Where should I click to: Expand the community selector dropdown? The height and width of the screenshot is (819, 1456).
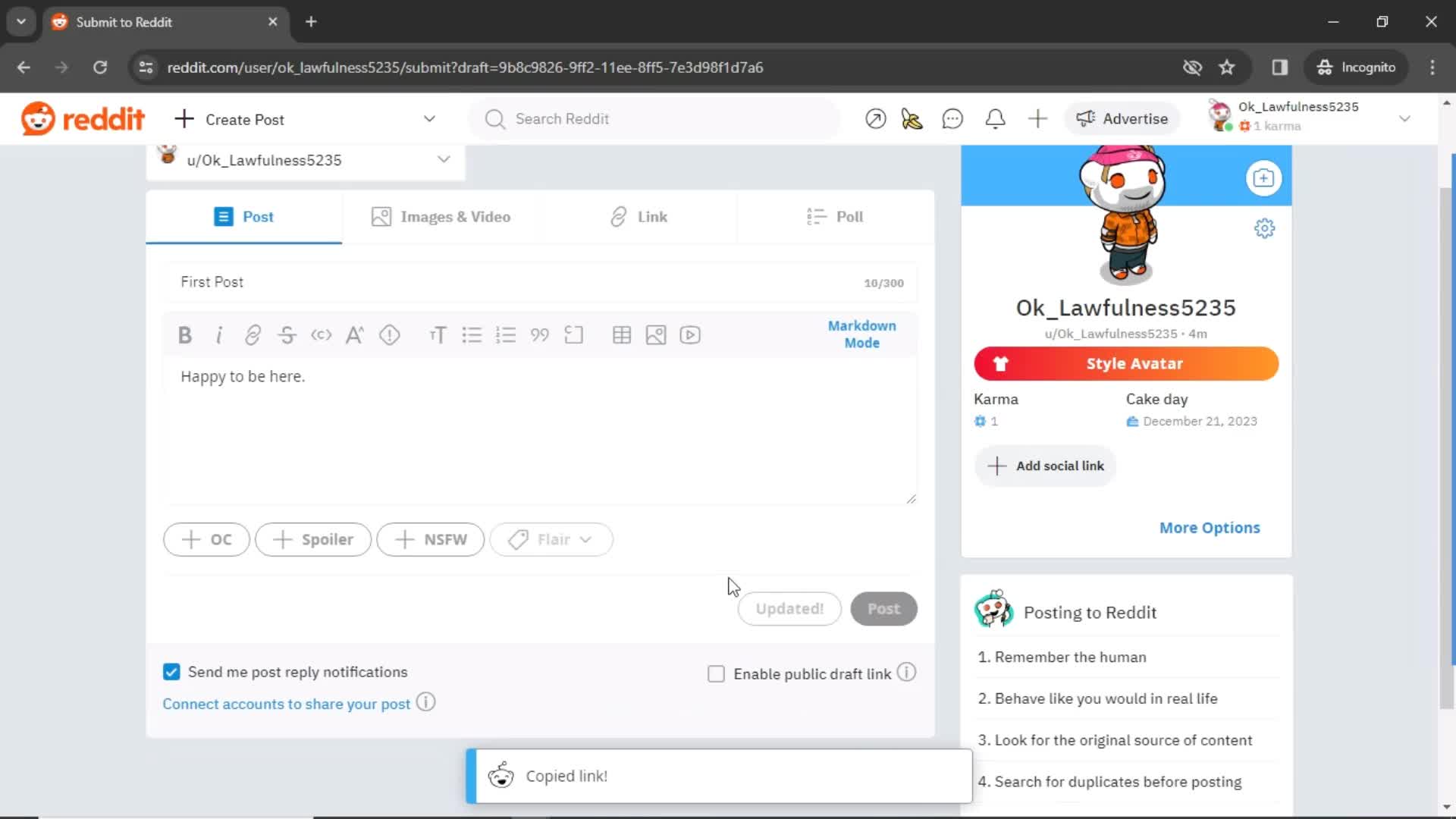coord(444,159)
